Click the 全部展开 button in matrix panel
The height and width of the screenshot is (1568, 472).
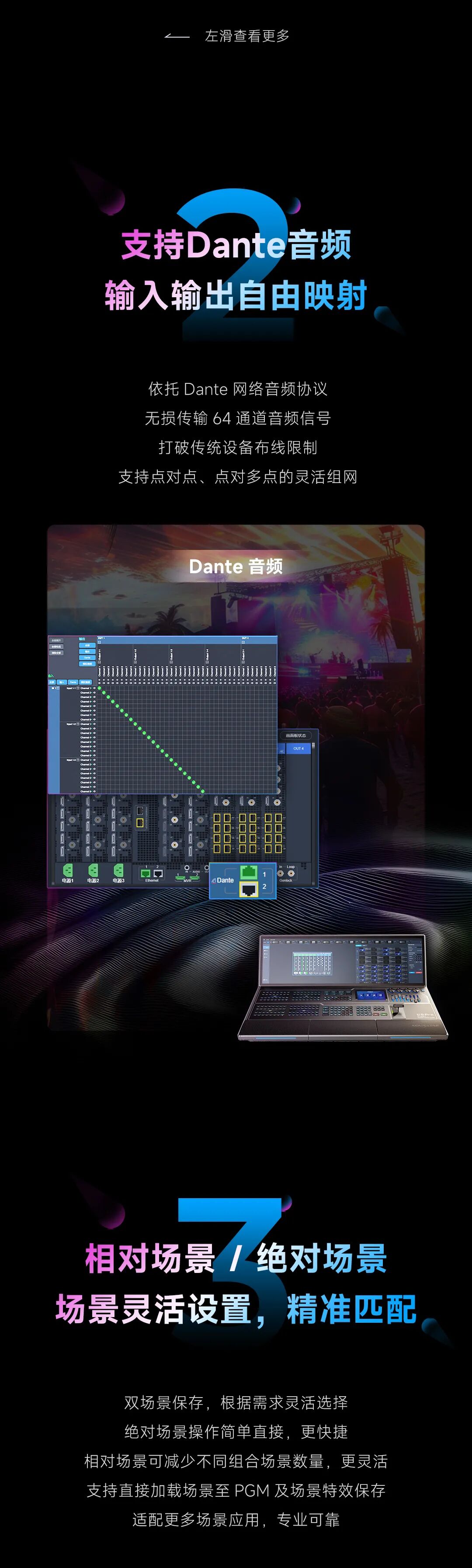(x=56, y=640)
